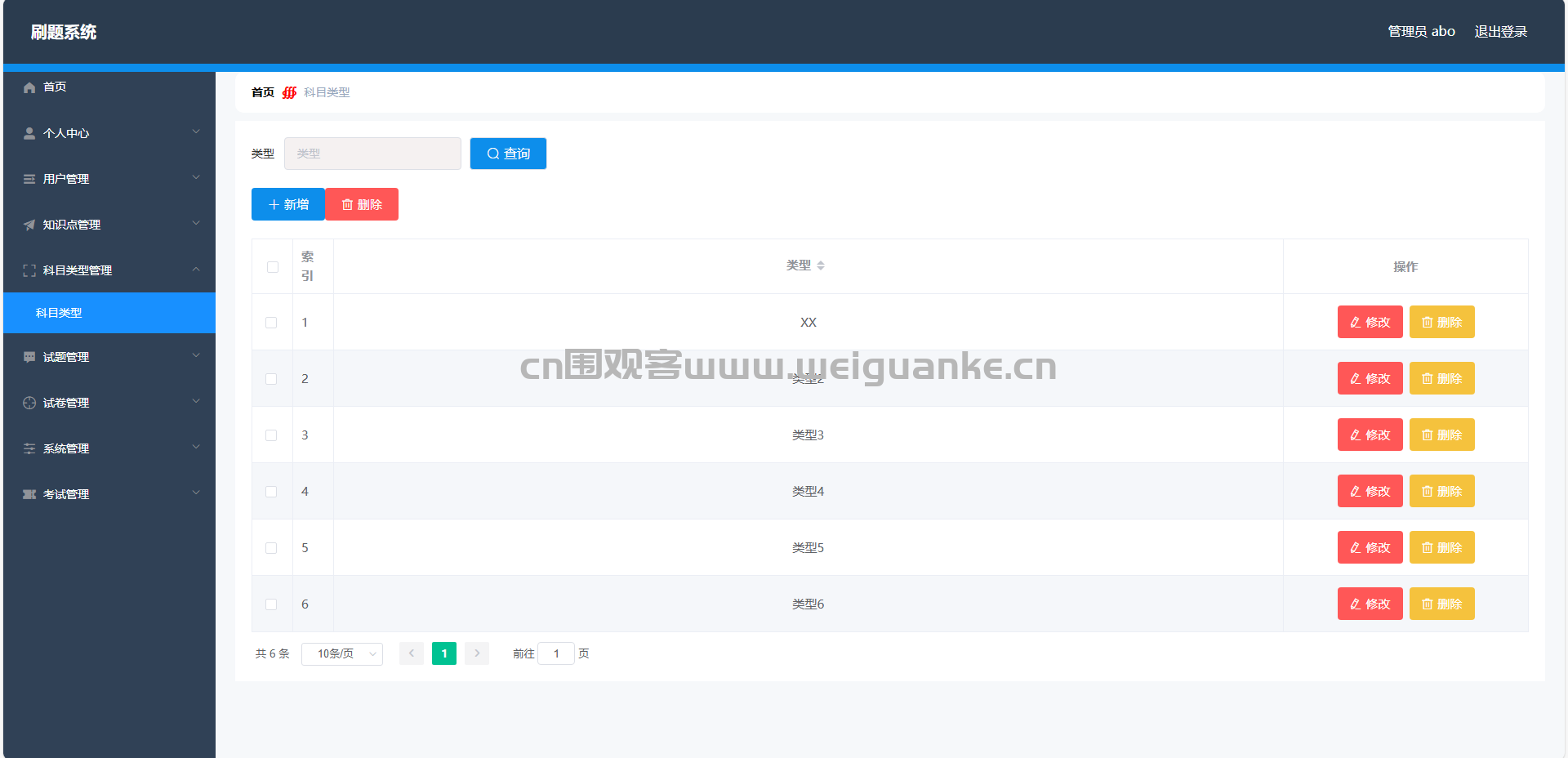Go to next page arrow in pagination
The height and width of the screenshot is (758, 1568).
click(477, 653)
